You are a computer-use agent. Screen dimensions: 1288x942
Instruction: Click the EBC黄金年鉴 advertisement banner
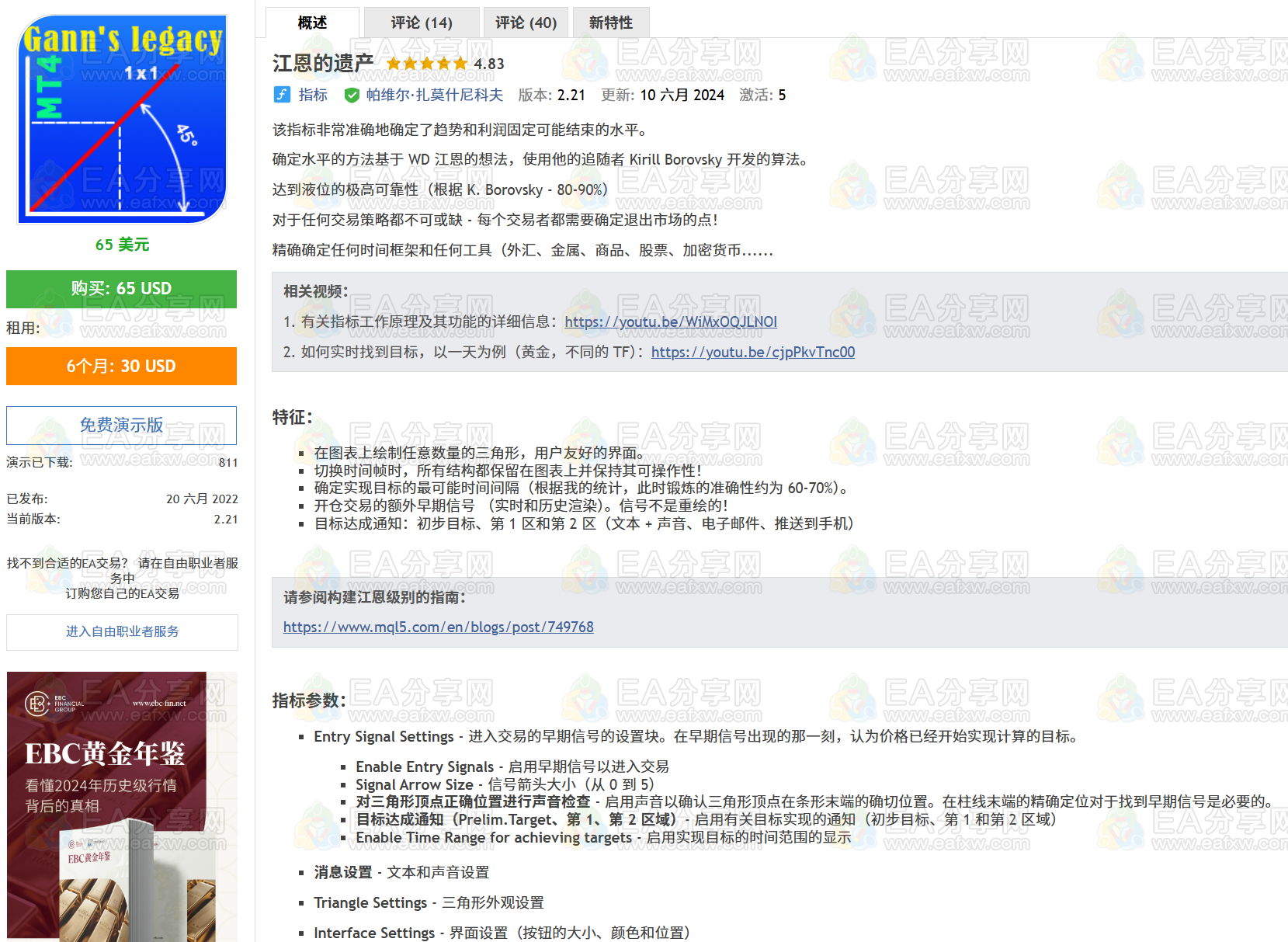tap(122, 806)
